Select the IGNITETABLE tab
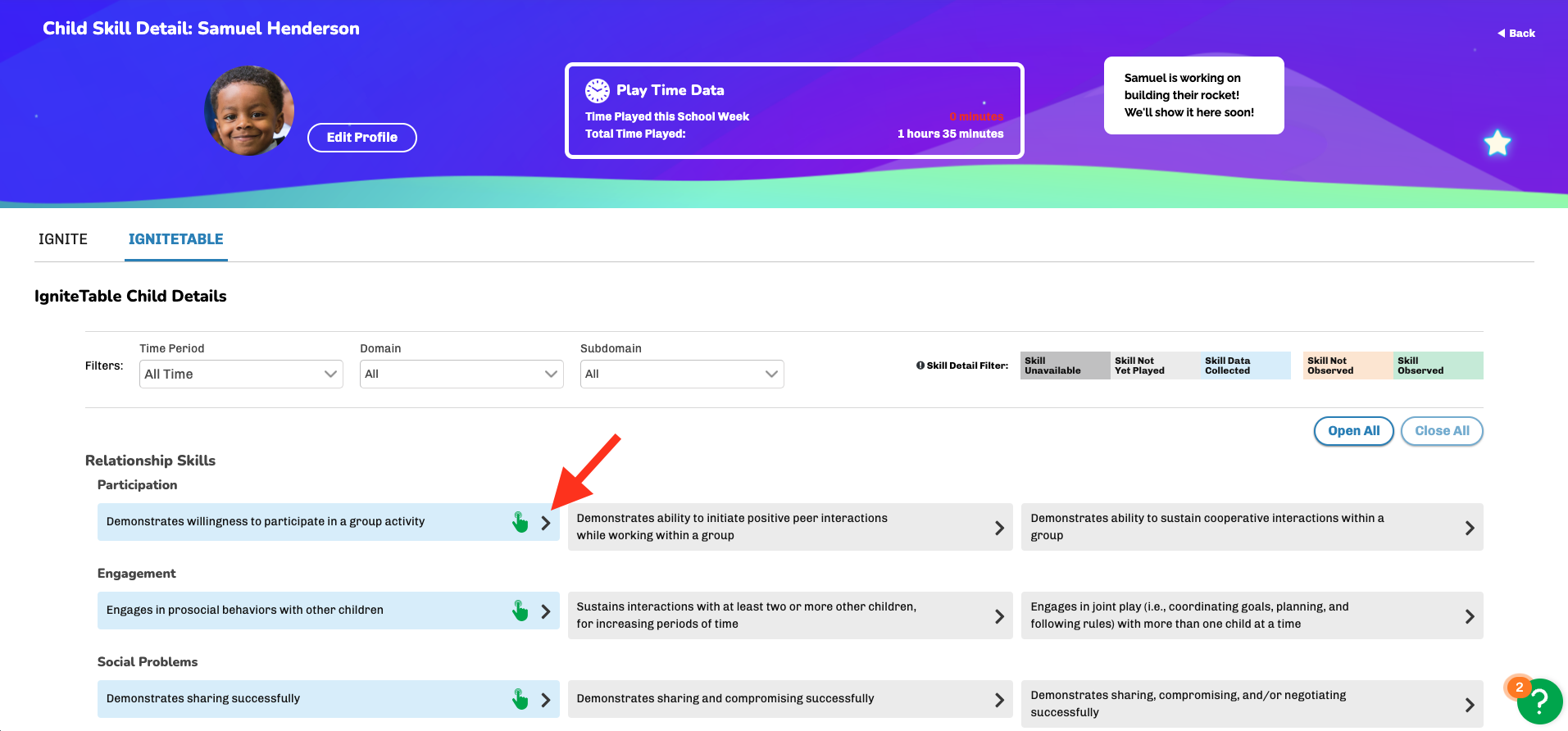The width and height of the screenshot is (1568, 731). (176, 239)
